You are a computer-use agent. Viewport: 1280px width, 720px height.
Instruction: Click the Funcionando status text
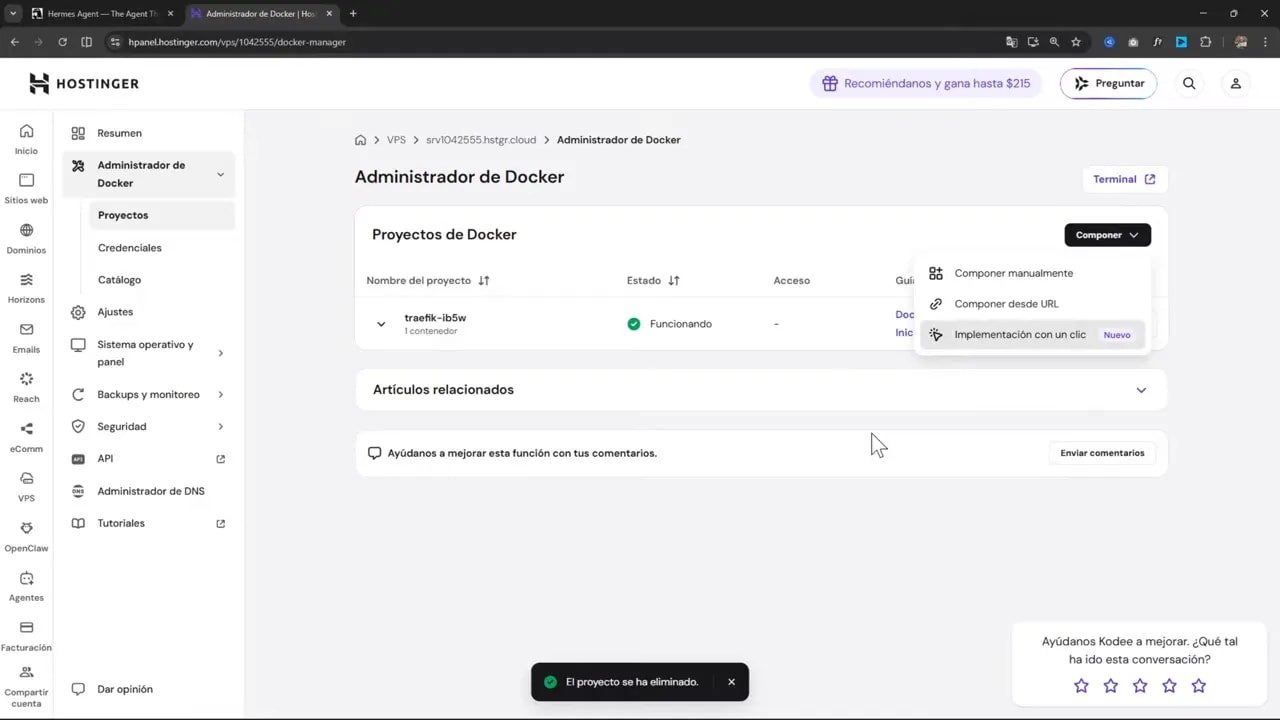point(681,324)
